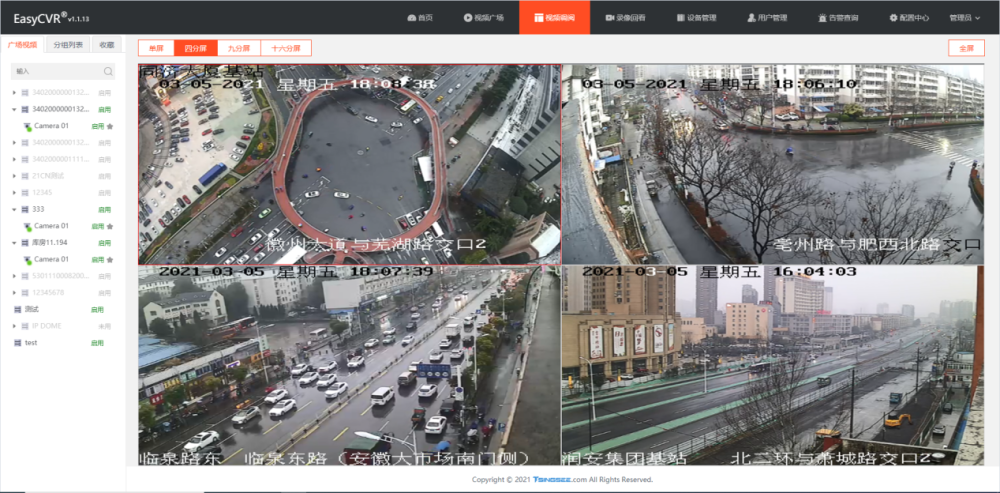Open 告警查询 alarm icon in navbar
Viewport: 1000px width, 493px height.
[x=823, y=18]
